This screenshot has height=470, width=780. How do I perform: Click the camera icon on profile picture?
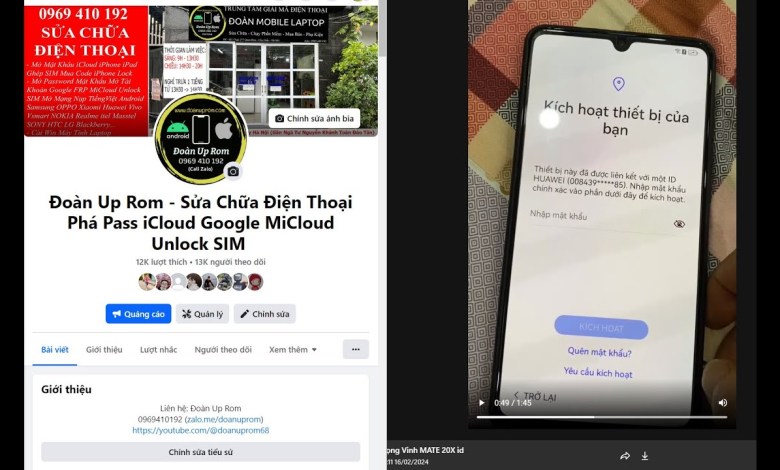233,172
